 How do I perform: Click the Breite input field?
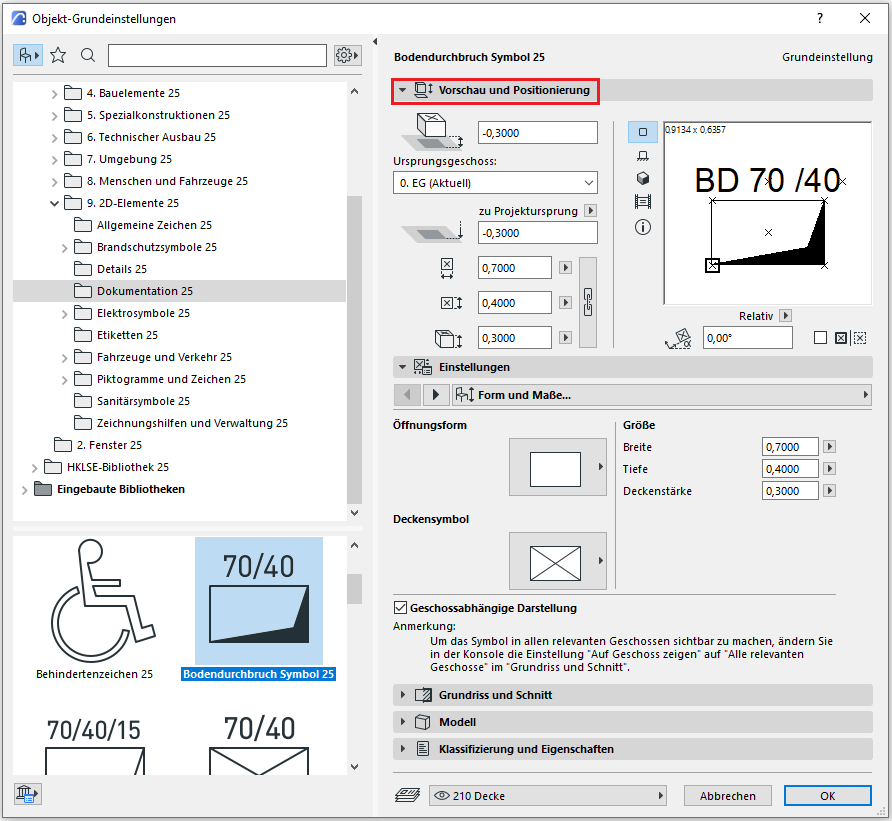click(789, 447)
